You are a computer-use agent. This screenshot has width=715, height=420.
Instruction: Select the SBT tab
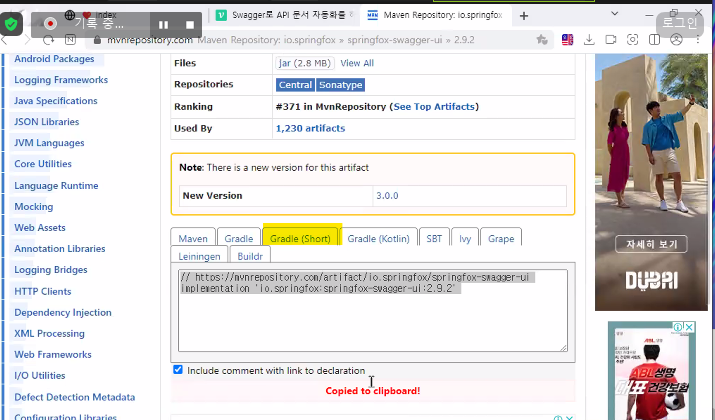click(x=434, y=239)
